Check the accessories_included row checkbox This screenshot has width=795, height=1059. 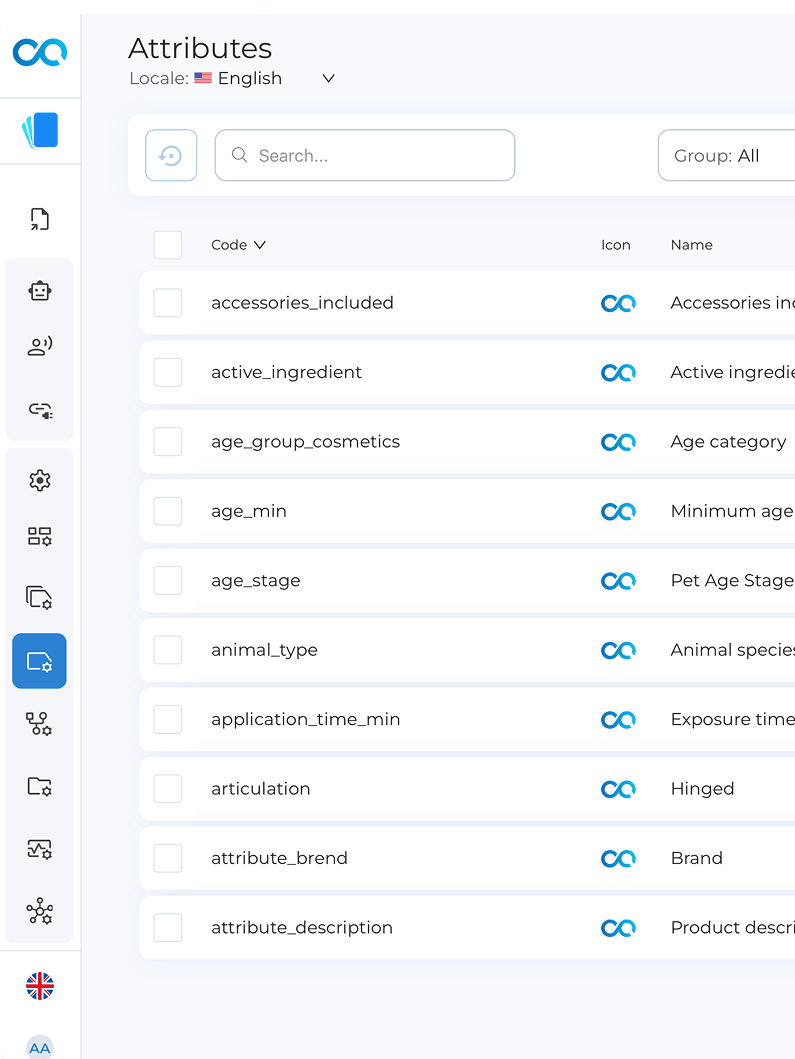(x=168, y=303)
